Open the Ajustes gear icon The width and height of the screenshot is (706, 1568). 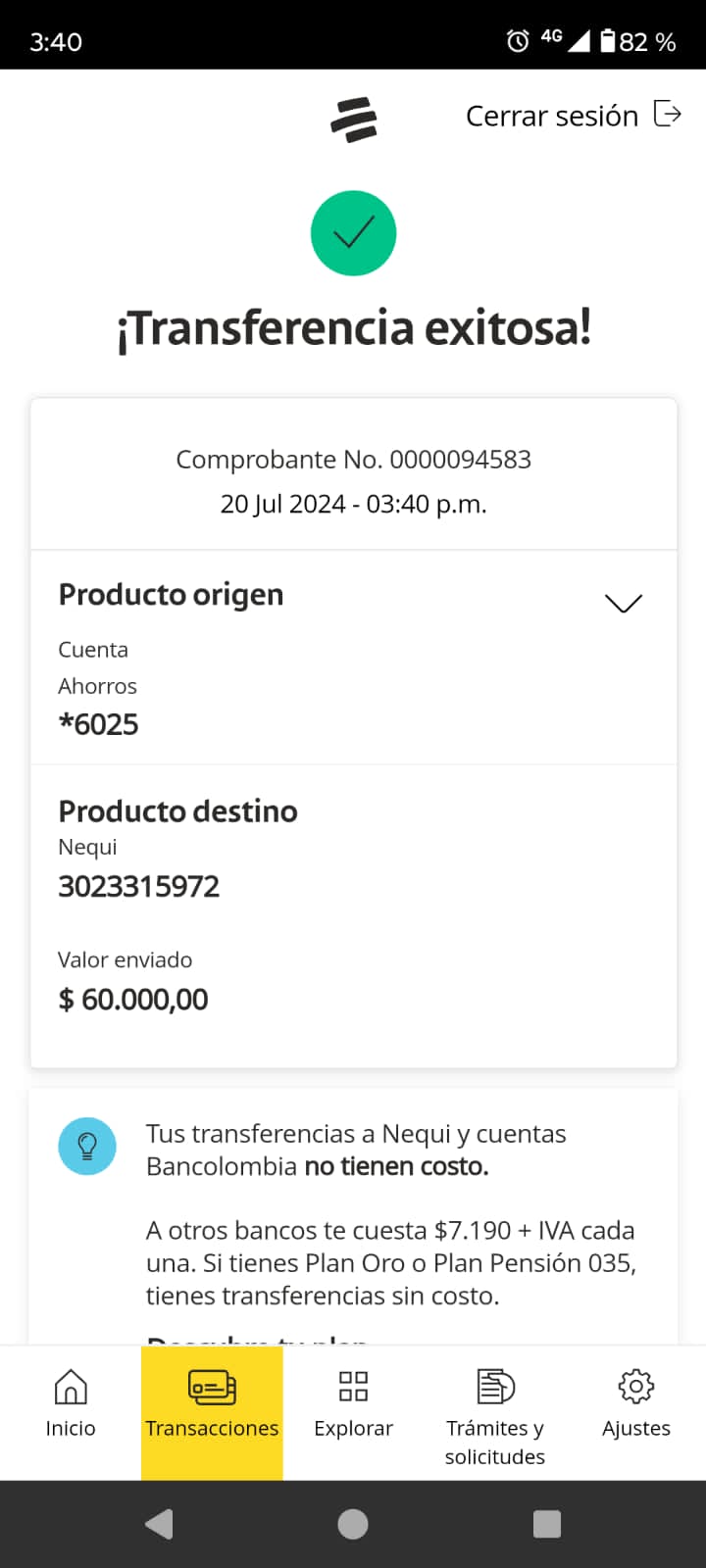tap(636, 1387)
